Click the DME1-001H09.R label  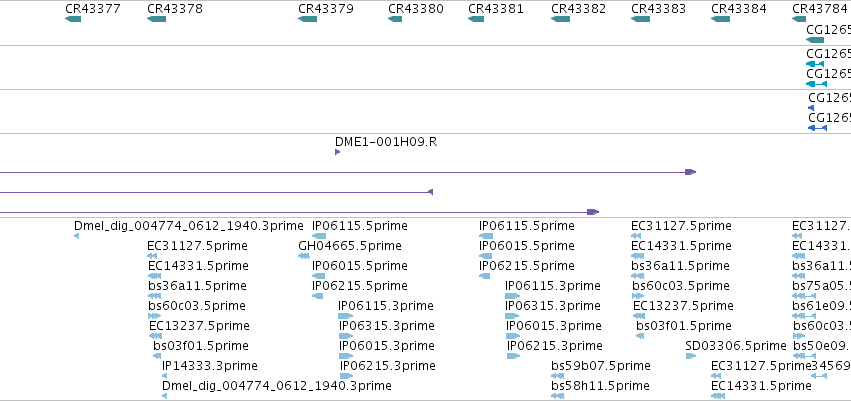(386, 142)
